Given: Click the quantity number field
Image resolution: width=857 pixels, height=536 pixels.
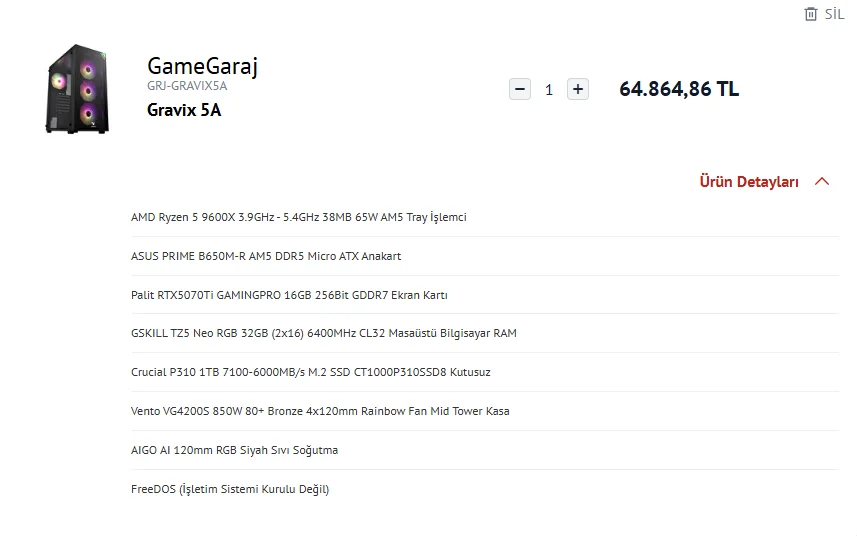Looking at the screenshot, I should point(549,90).
